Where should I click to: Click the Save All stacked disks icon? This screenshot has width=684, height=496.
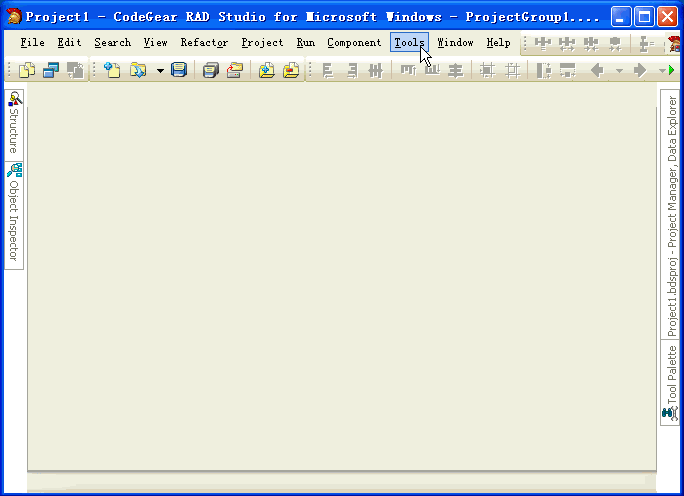211,70
